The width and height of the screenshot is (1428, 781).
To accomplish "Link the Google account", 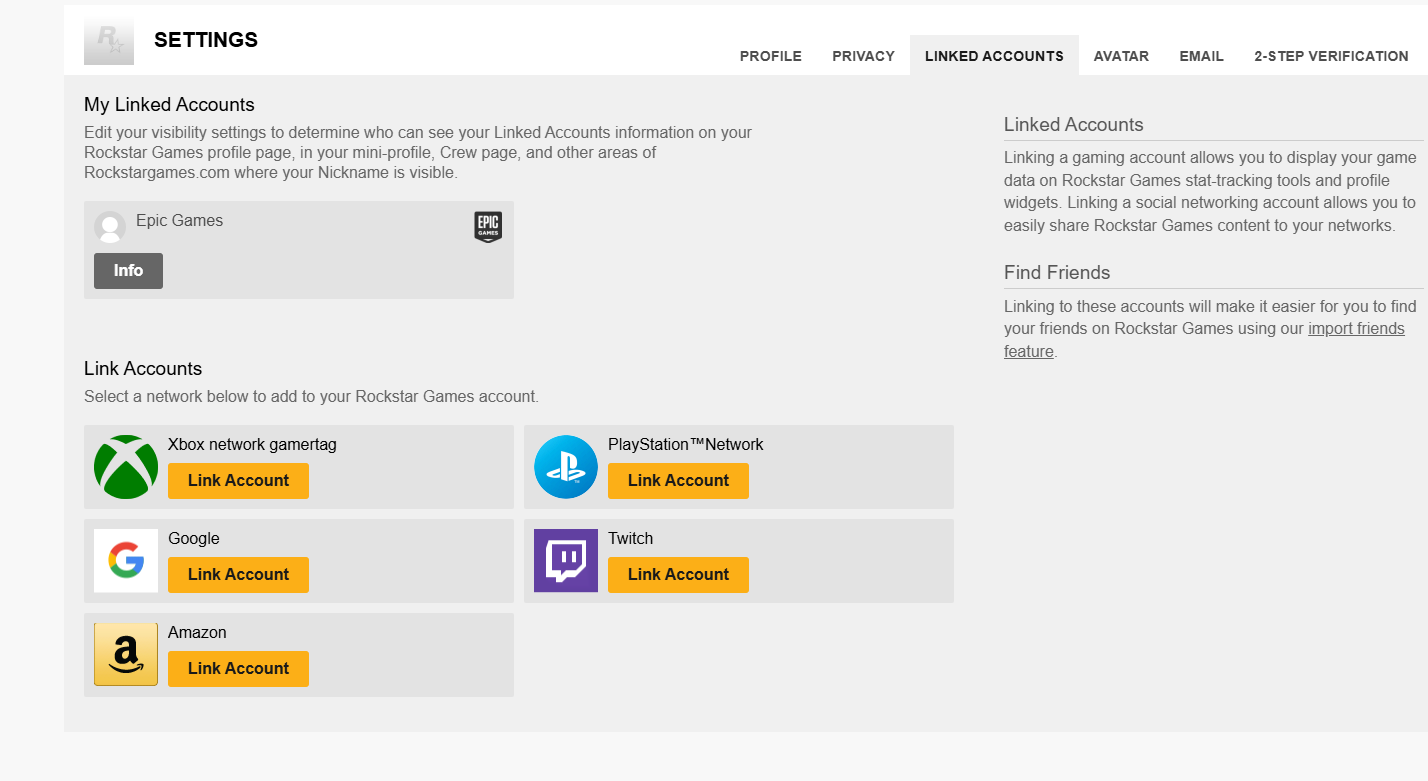I will pos(238,575).
